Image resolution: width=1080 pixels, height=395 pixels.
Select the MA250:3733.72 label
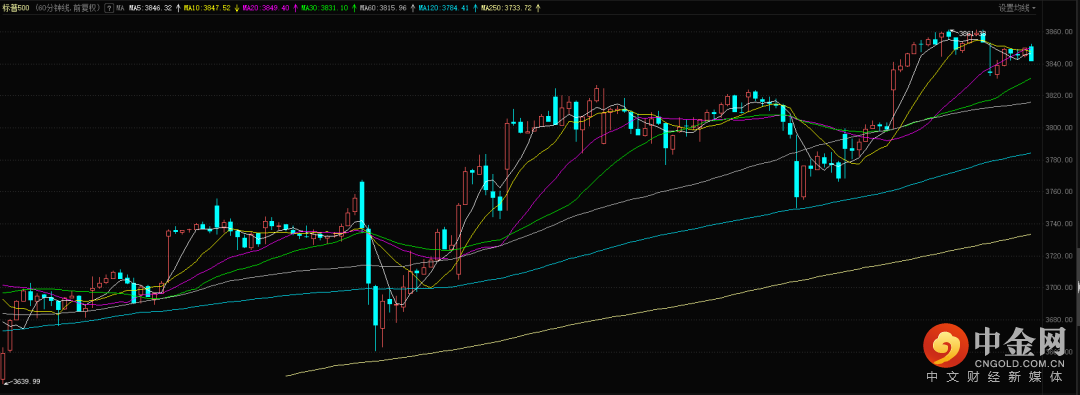tap(505, 8)
